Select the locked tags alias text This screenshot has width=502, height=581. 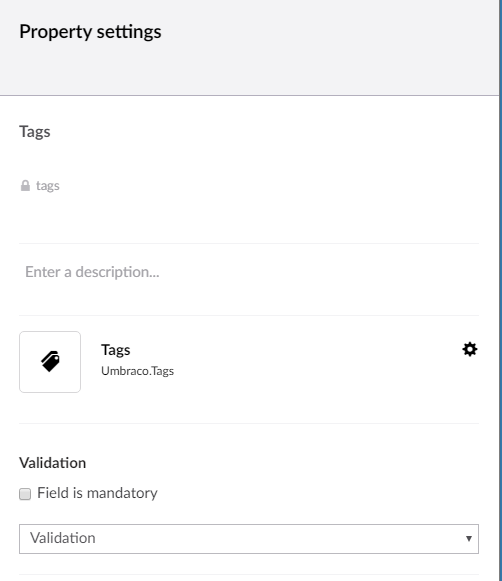tap(48, 186)
